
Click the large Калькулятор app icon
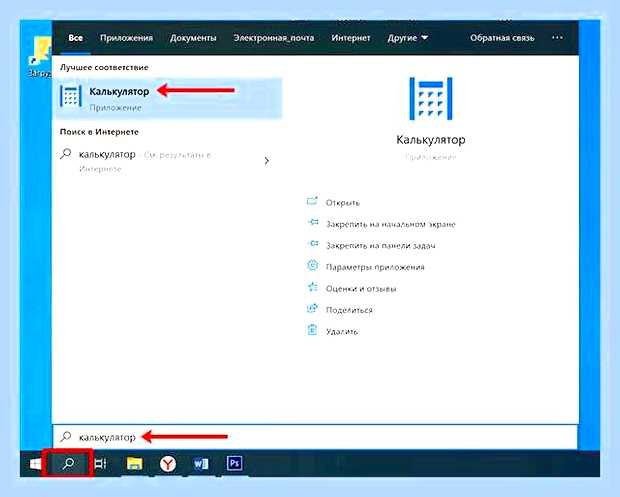click(431, 98)
